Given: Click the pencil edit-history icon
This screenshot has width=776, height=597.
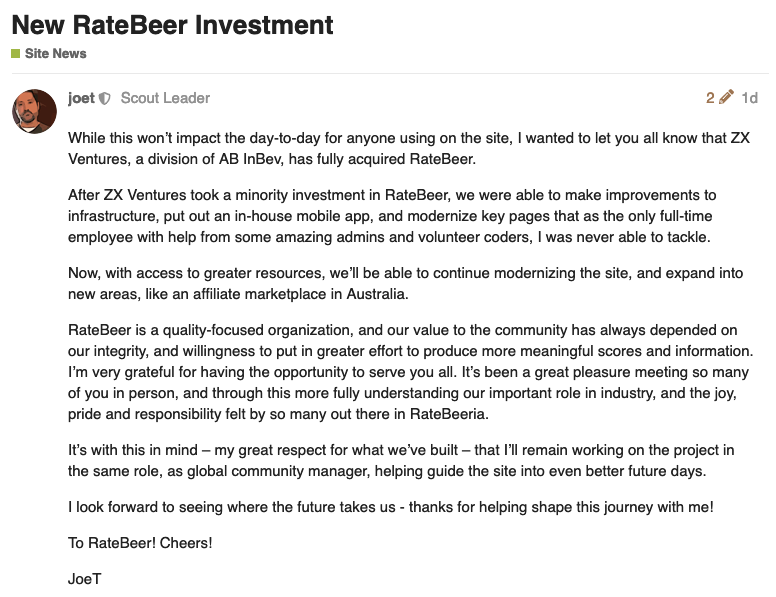Looking at the screenshot, I should [x=726, y=97].
